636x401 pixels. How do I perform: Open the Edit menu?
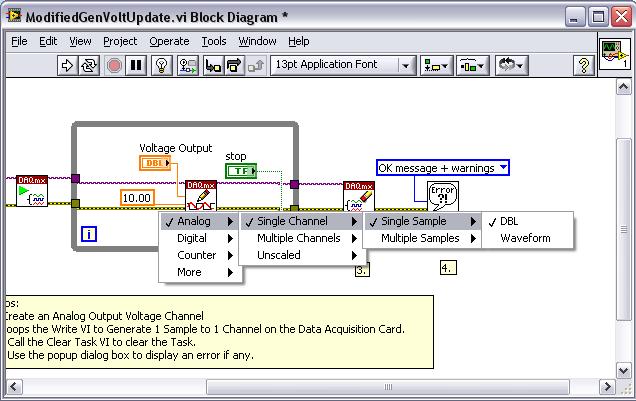(48, 41)
